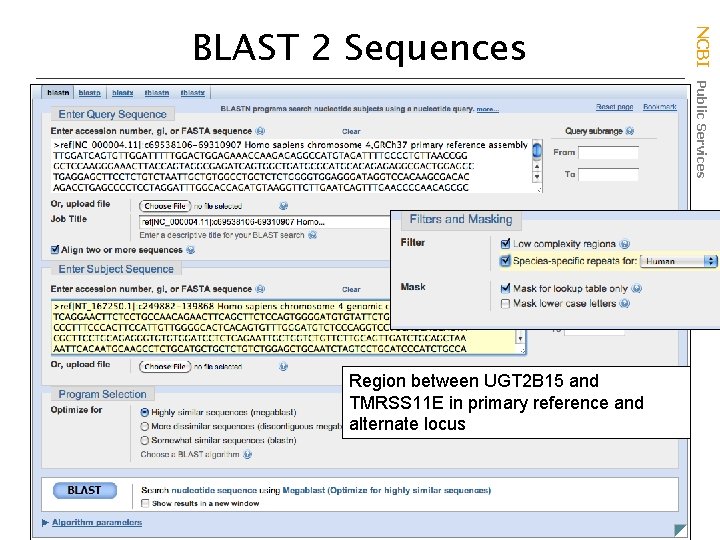The image size is (720, 540).
Task: Click subject sequence box scrollbar down arrow
Action: [520, 338]
